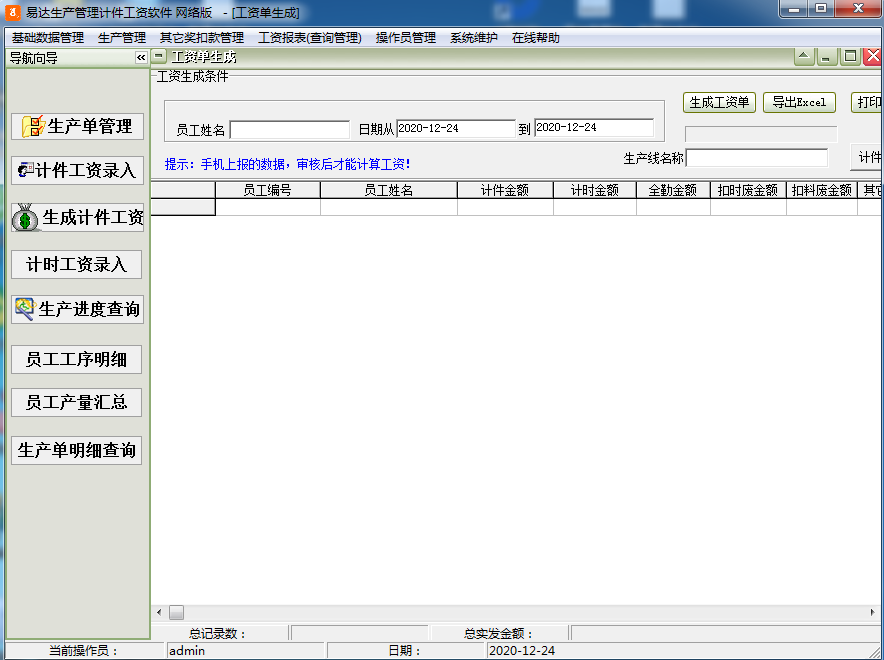Image resolution: width=884 pixels, height=660 pixels.
Task: Open 生产进度查询 using the magnifier icon
Action: click(26, 310)
